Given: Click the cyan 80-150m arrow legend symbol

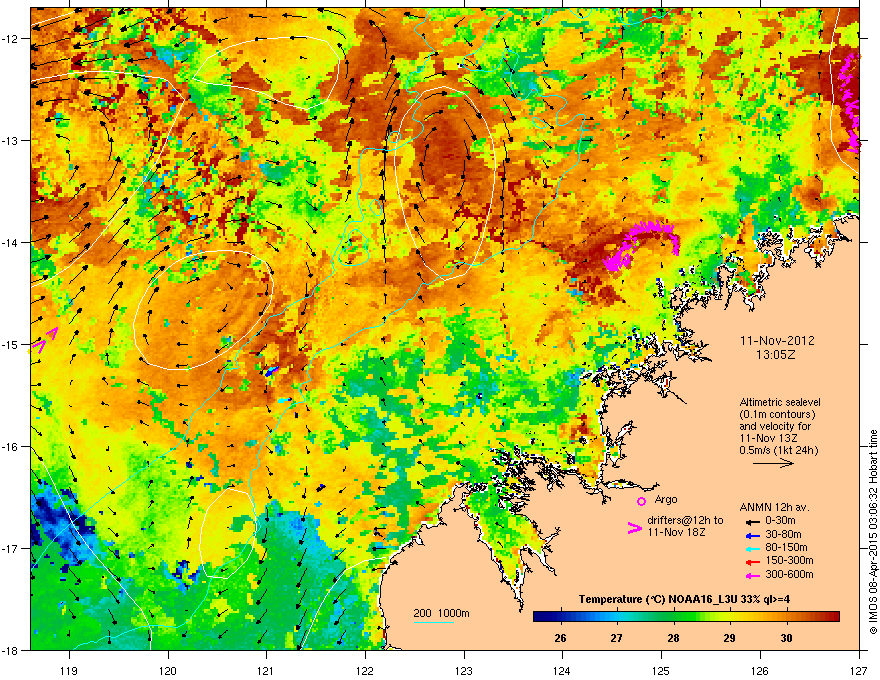Looking at the screenshot, I should click(x=753, y=548).
